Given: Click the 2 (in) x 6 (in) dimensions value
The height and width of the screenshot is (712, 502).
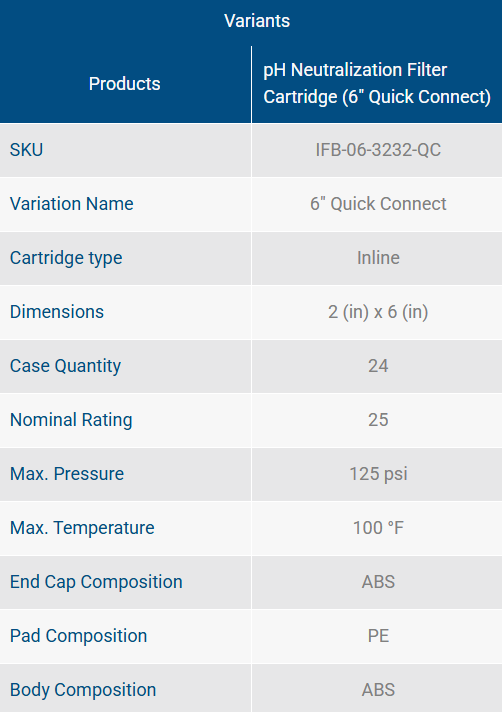Looking at the screenshot, I should tap(378, 312).
